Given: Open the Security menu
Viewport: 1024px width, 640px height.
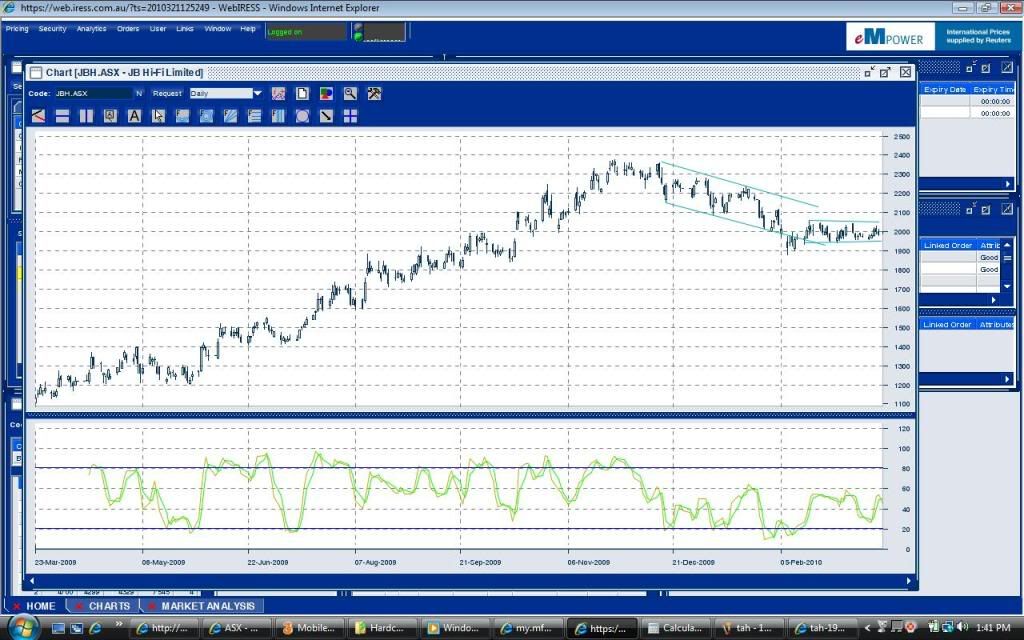Looking at the screenshot, I should [52, 29].
